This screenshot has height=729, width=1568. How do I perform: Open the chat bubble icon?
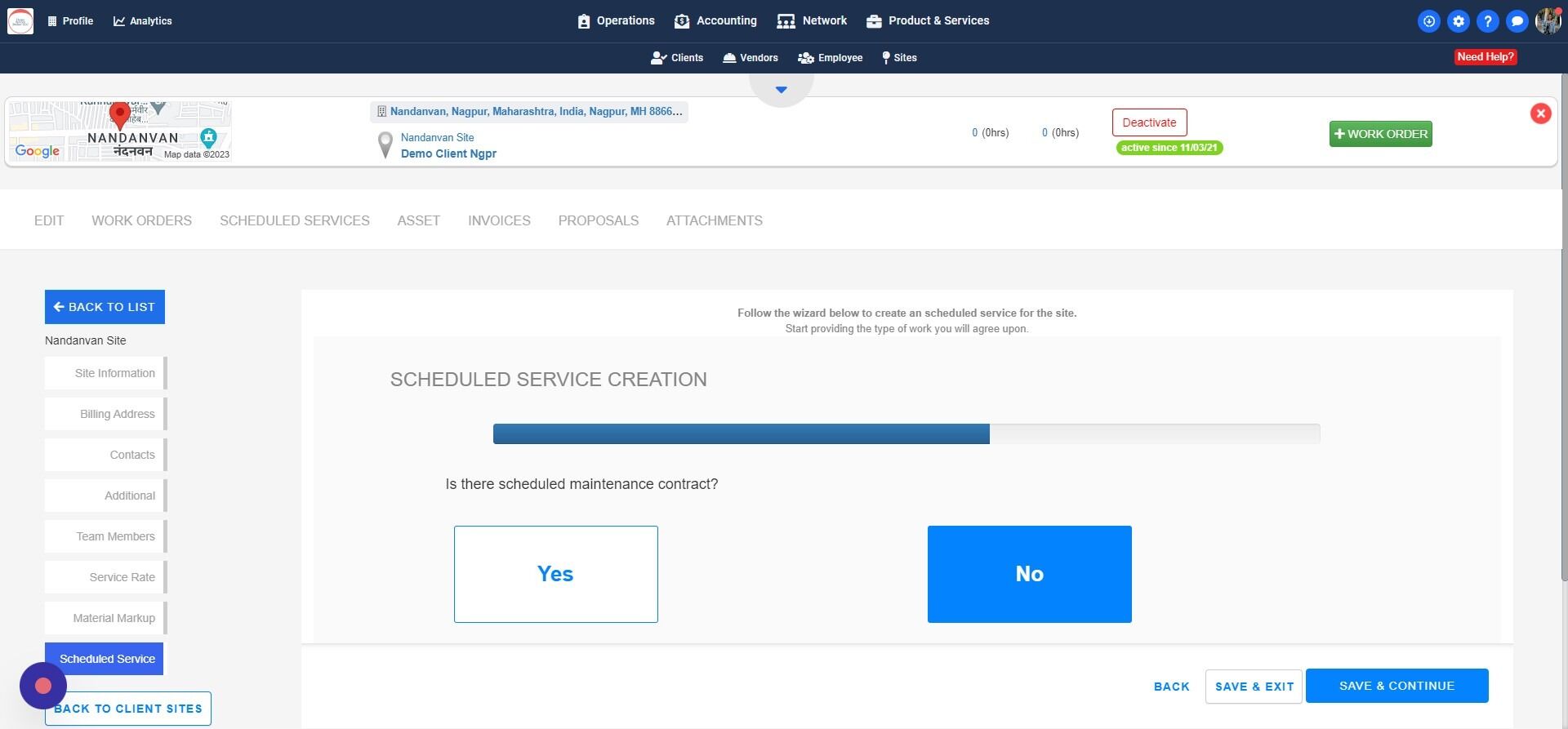coord(1517,21)
